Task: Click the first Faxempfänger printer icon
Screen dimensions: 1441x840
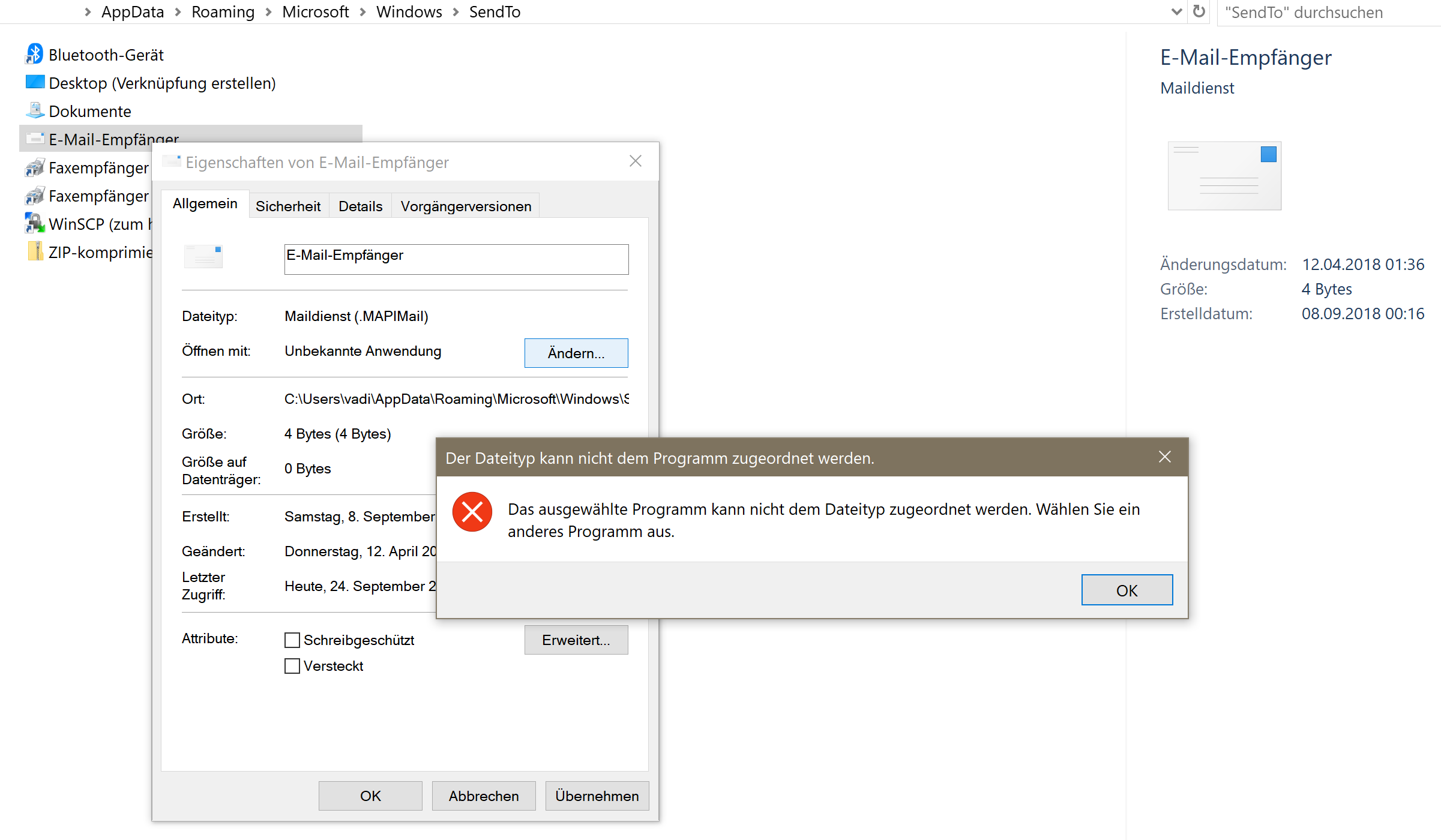Action: tap(35, 167)
